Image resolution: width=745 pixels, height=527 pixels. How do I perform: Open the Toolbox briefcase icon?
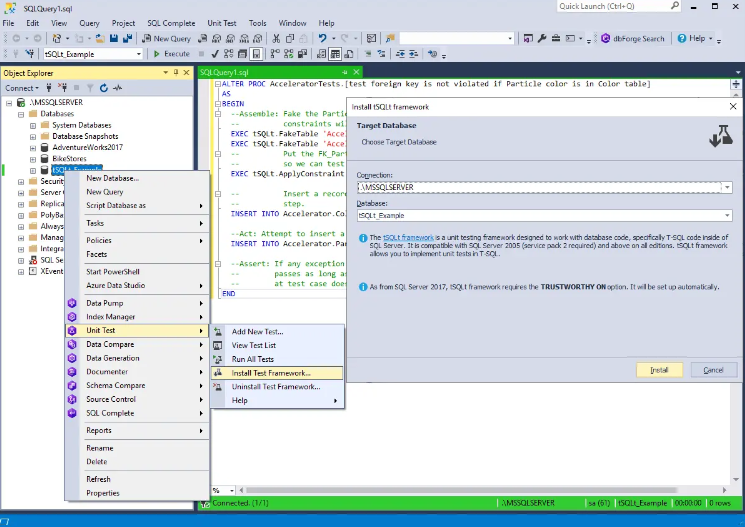pyautogui.click(x=556, y=38)
